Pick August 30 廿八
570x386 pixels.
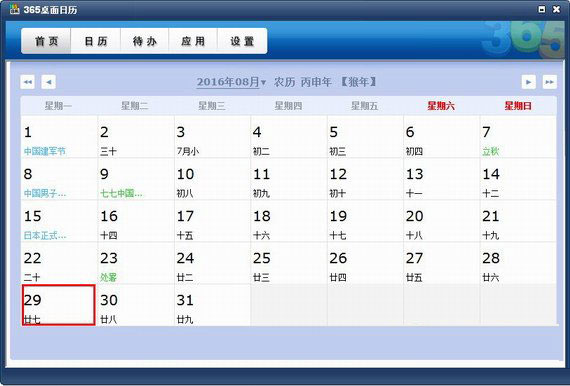(136, 305)
